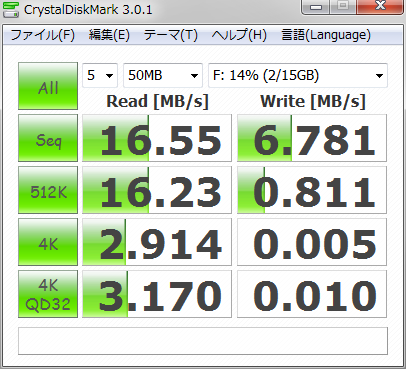Start the 4K benchmark test
This screenshot has height=369, width=406.
coord(48,242)
